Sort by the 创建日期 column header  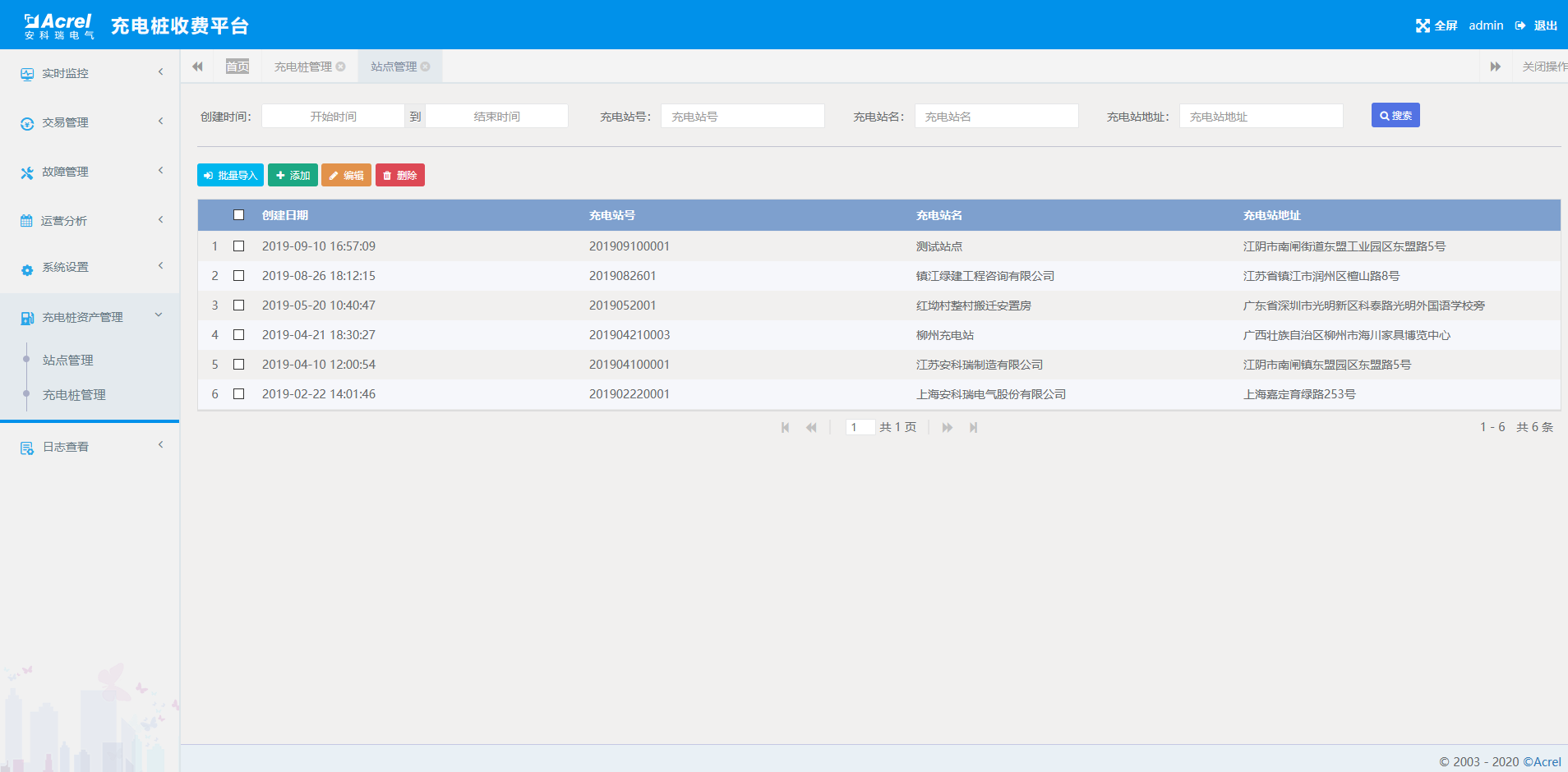pyautogui.click(x=285, y=215)
